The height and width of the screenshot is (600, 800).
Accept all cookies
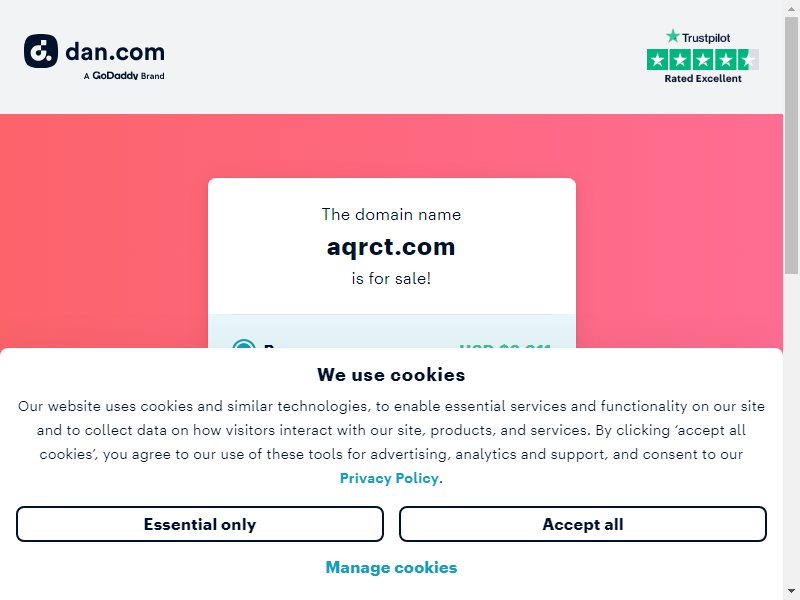point(583,524)
